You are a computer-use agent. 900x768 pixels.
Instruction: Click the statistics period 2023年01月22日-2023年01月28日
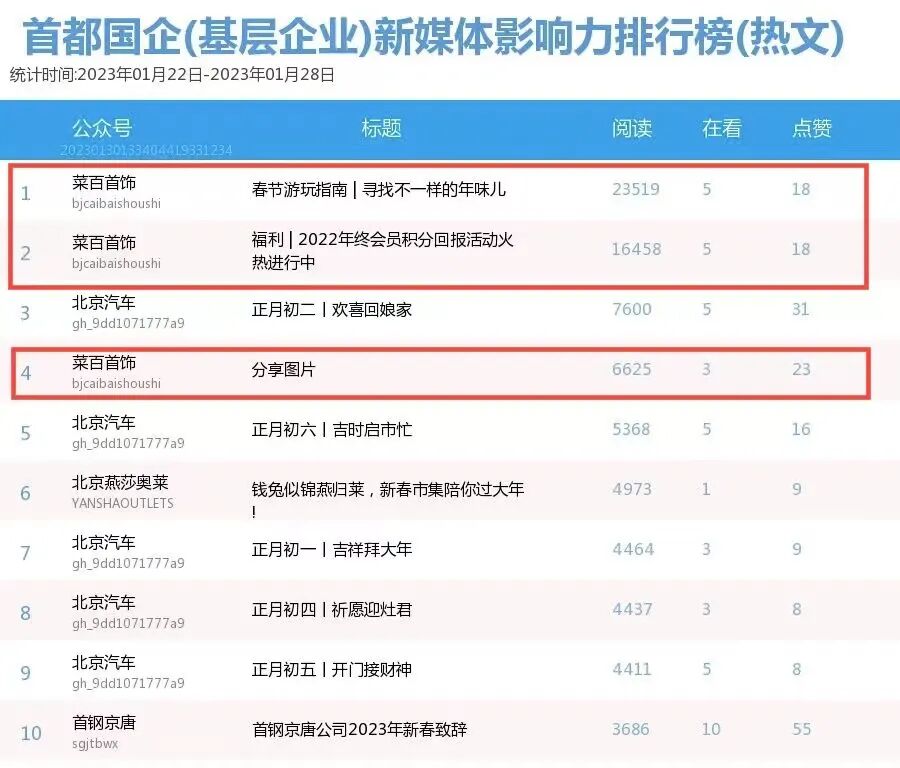tap(206, 75)
